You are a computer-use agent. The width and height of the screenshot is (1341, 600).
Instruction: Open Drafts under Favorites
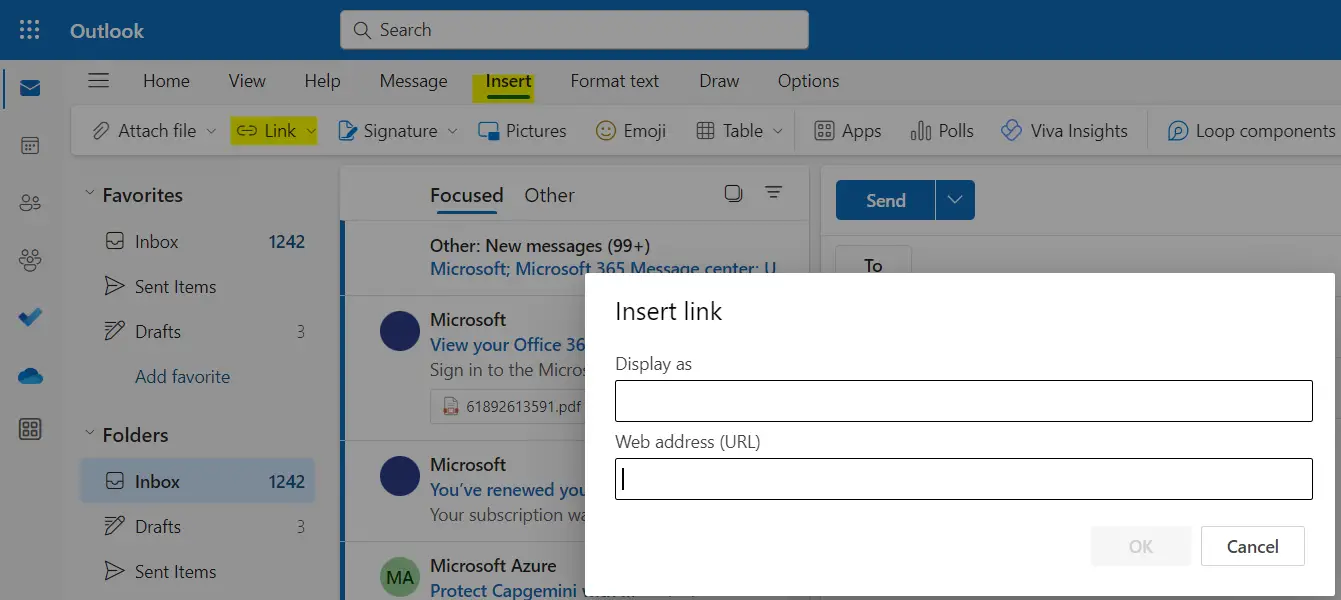pyautogui.click(x=198, y=332)
